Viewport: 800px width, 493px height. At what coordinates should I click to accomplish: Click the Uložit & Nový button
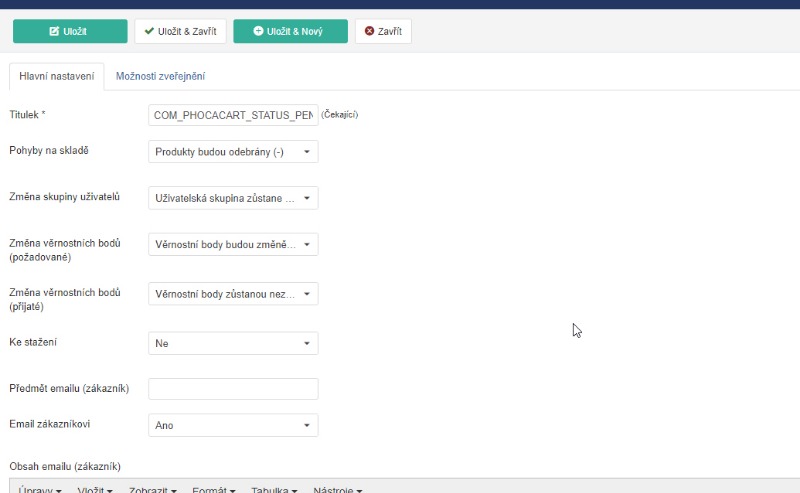click(x=290, y=31)
